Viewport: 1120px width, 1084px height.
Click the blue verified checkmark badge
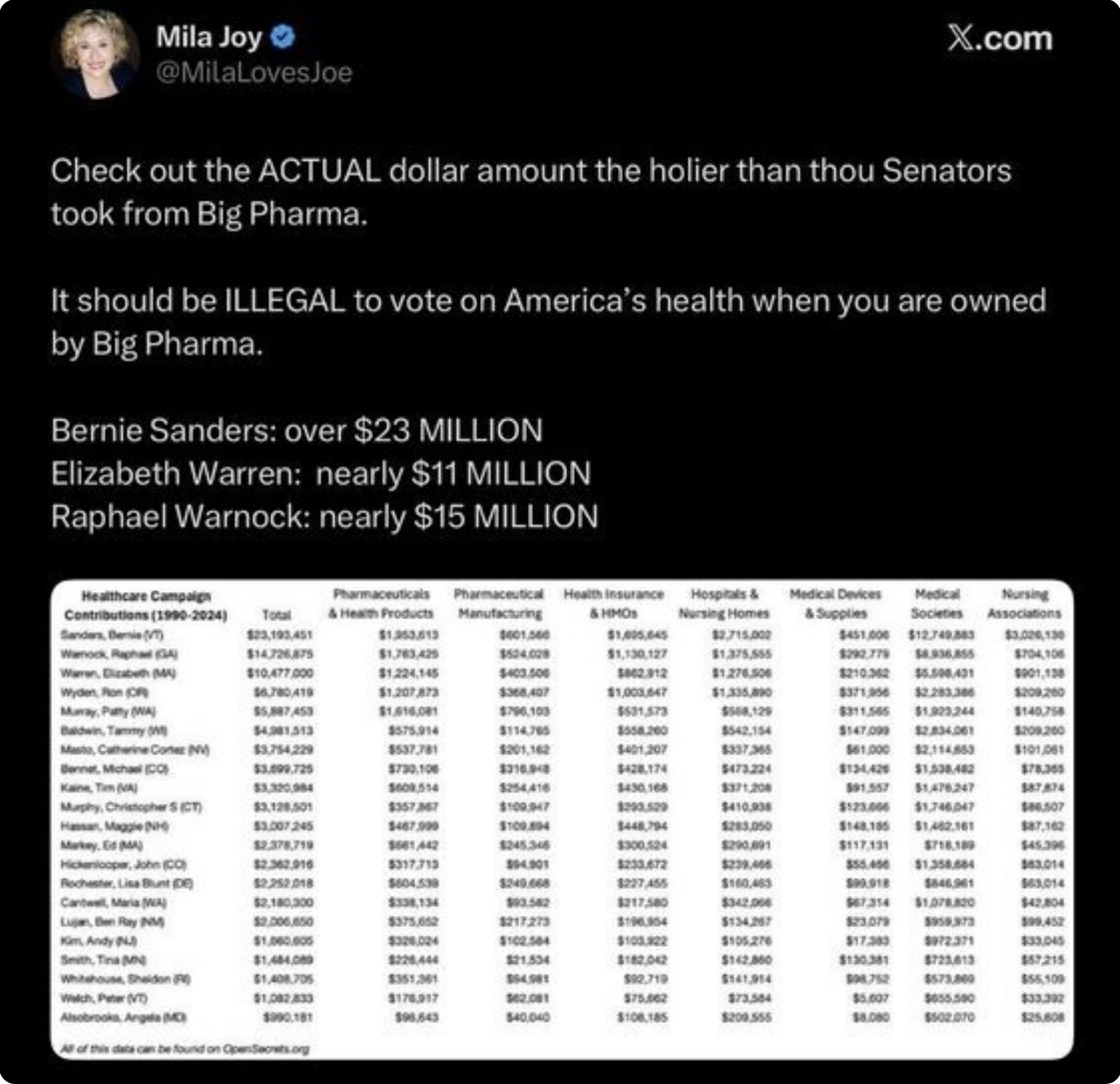pyautogui.click(x=283, y=36)
